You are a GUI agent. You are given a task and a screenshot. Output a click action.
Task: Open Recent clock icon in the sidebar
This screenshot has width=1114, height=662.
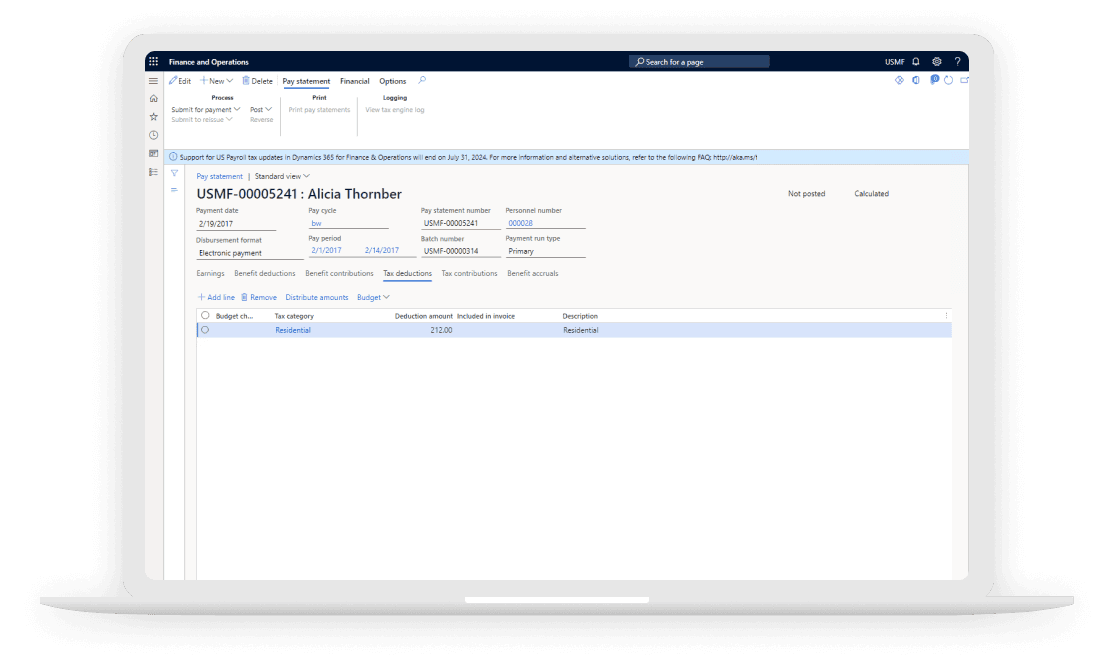153,135
